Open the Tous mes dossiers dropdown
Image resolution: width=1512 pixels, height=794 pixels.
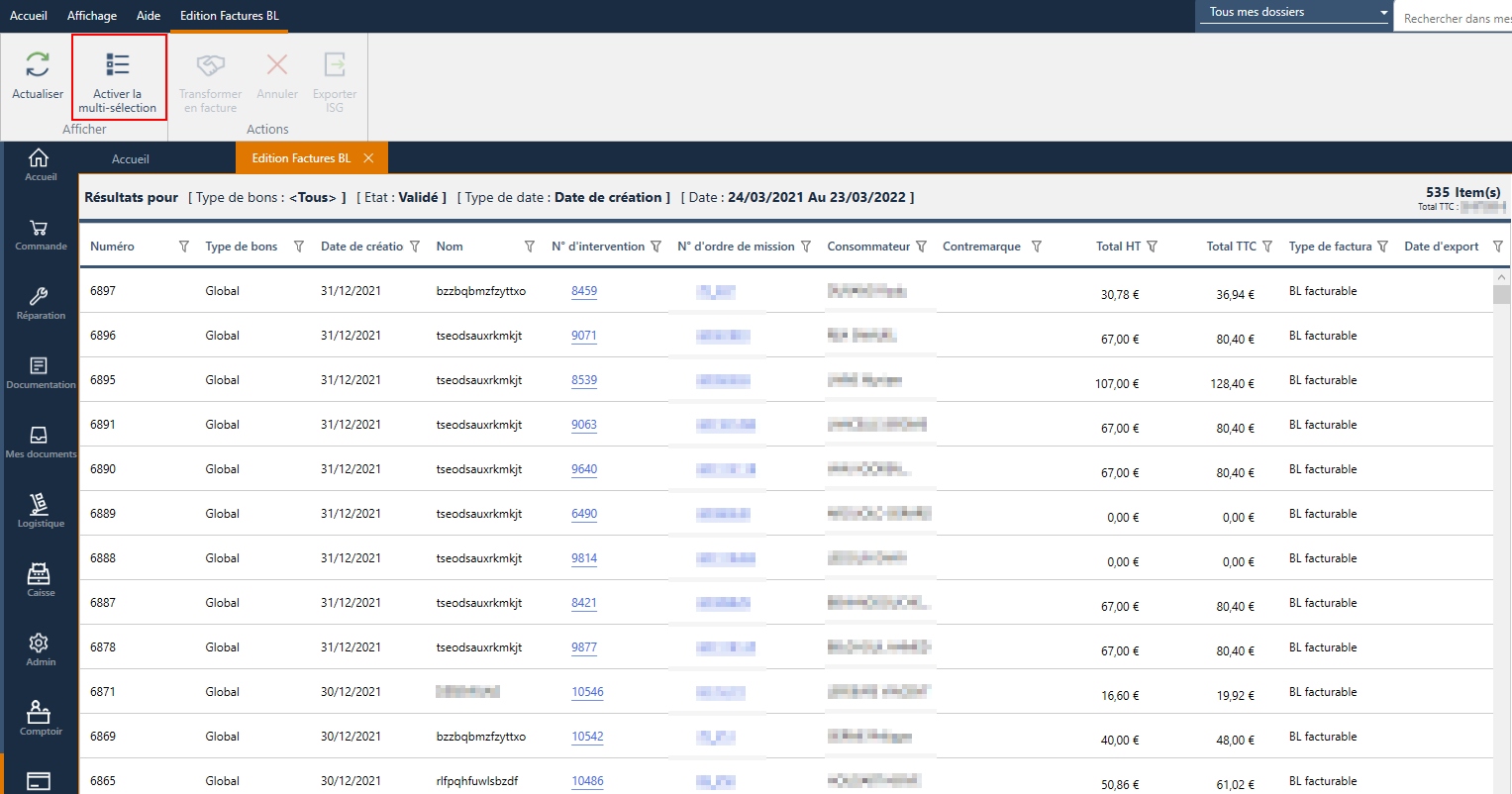[1292, 12]
